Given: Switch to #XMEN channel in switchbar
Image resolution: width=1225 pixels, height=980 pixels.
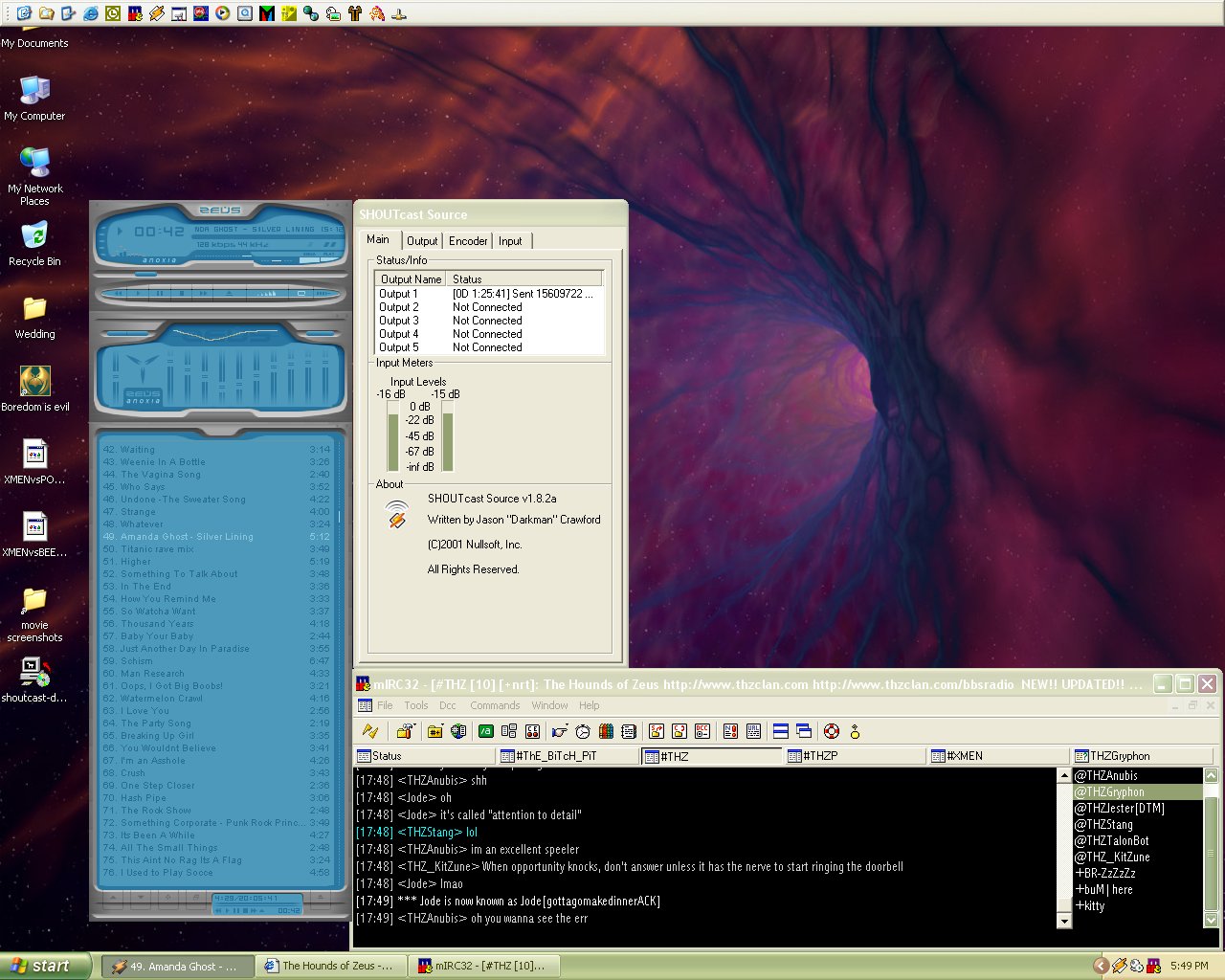Looking at the screenshot, I should 998,756.
